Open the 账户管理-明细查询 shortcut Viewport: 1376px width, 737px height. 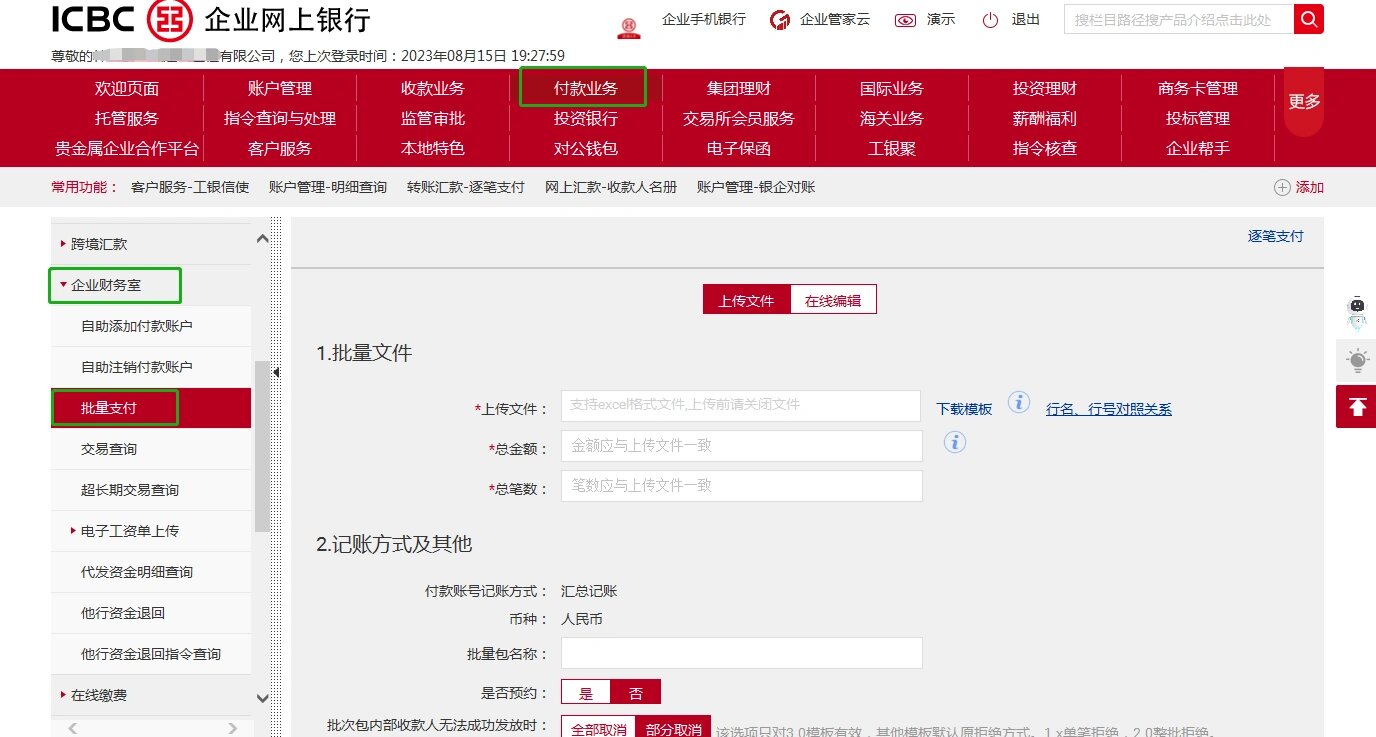(328, 187)
